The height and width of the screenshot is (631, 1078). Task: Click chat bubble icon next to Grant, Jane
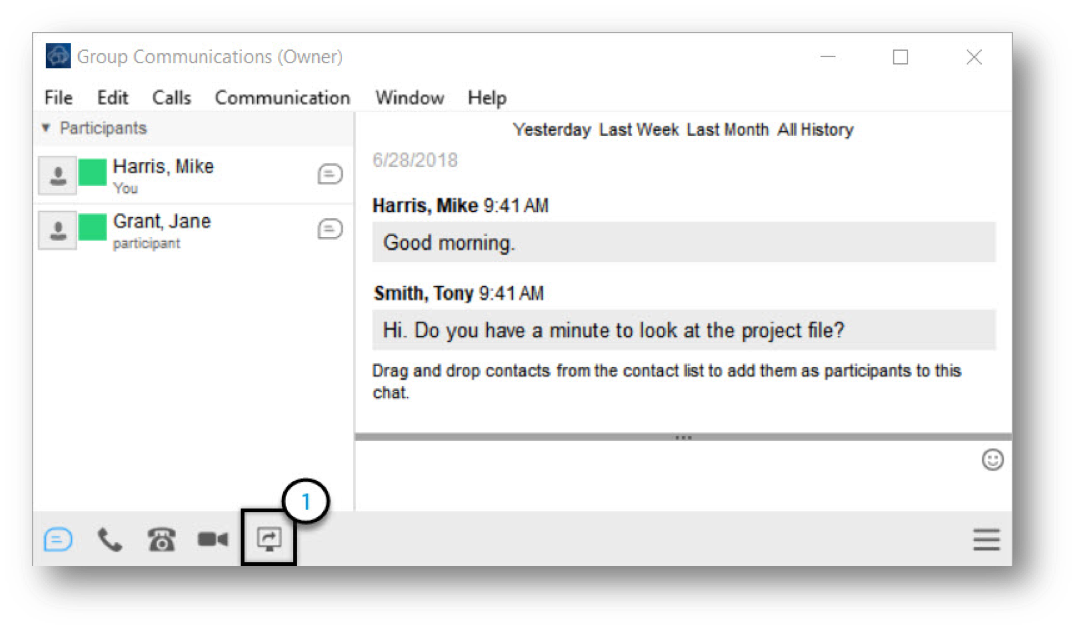330,229
